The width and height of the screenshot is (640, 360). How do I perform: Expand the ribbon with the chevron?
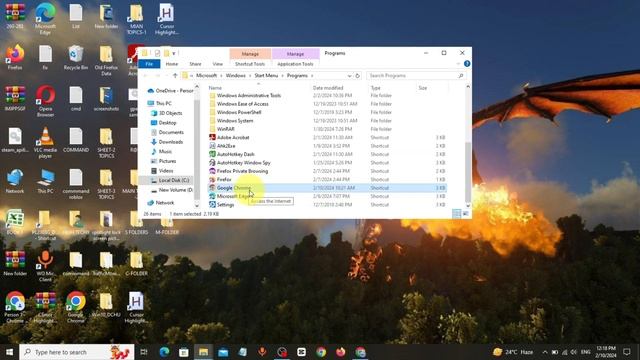[458, 64]
